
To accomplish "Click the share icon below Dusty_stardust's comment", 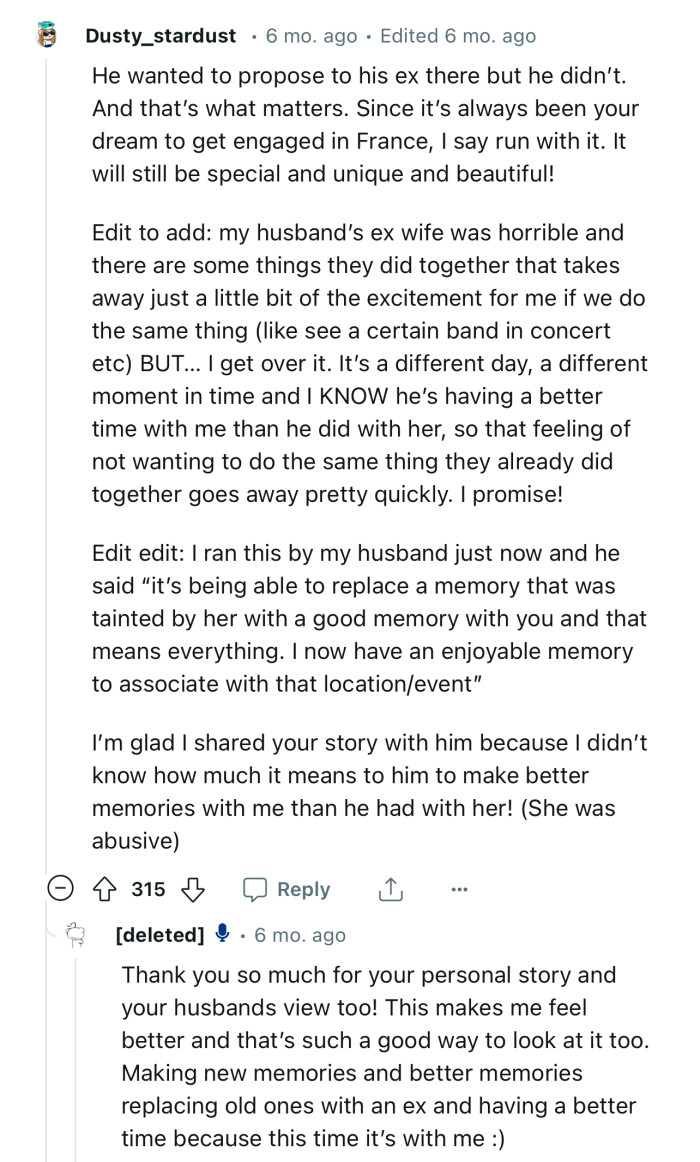I will [391, 888].
